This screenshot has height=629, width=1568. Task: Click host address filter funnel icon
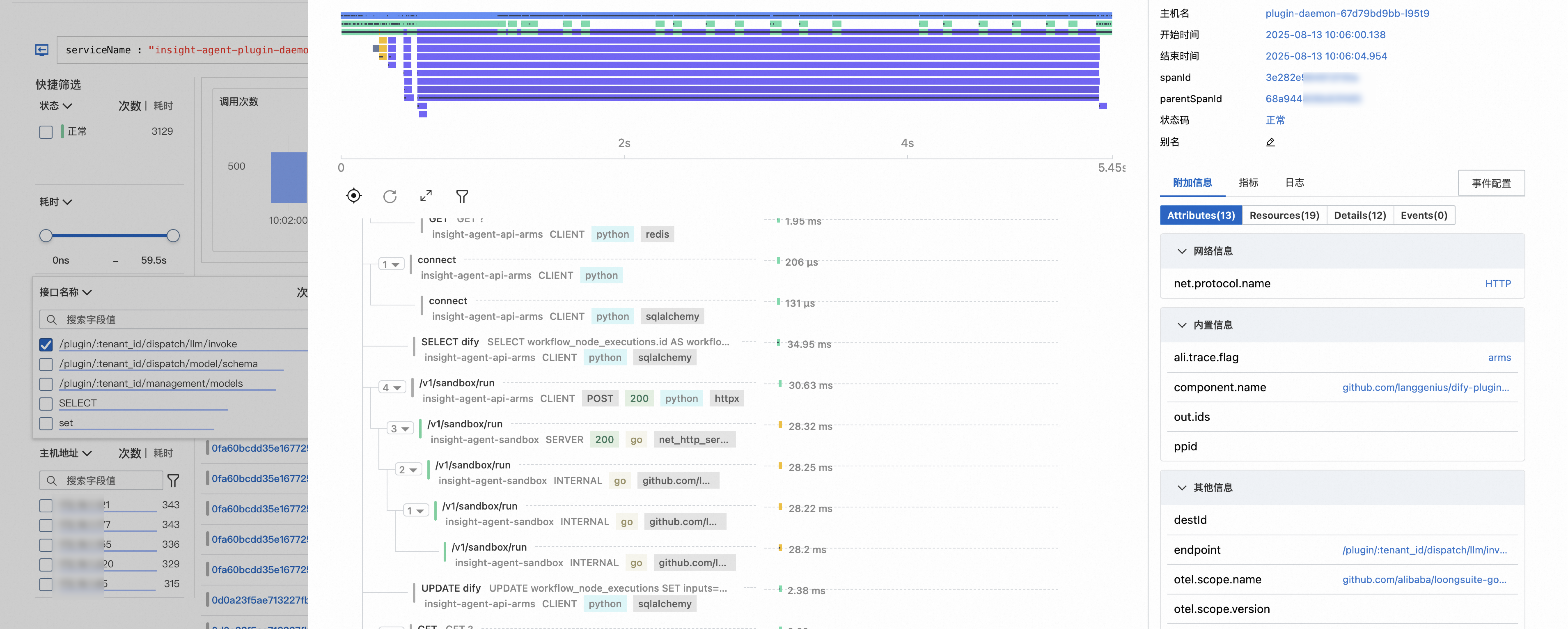(173, 480)
